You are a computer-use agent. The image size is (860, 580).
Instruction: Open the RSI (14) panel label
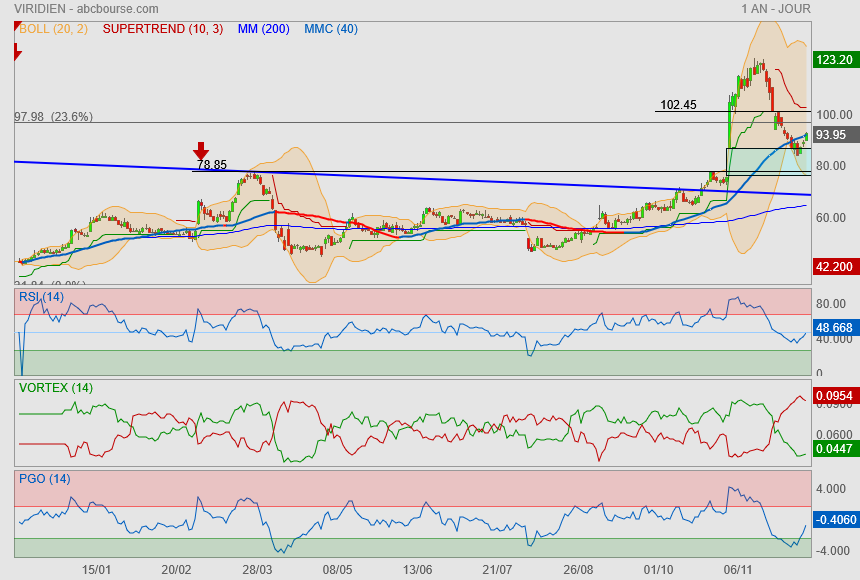coord(41,297)
